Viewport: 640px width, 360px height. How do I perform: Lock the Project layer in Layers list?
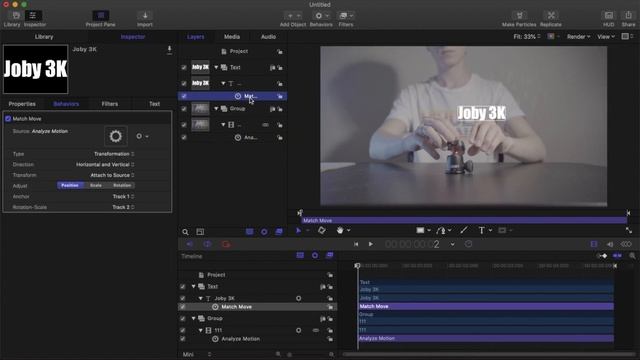(x=280, y=51)
